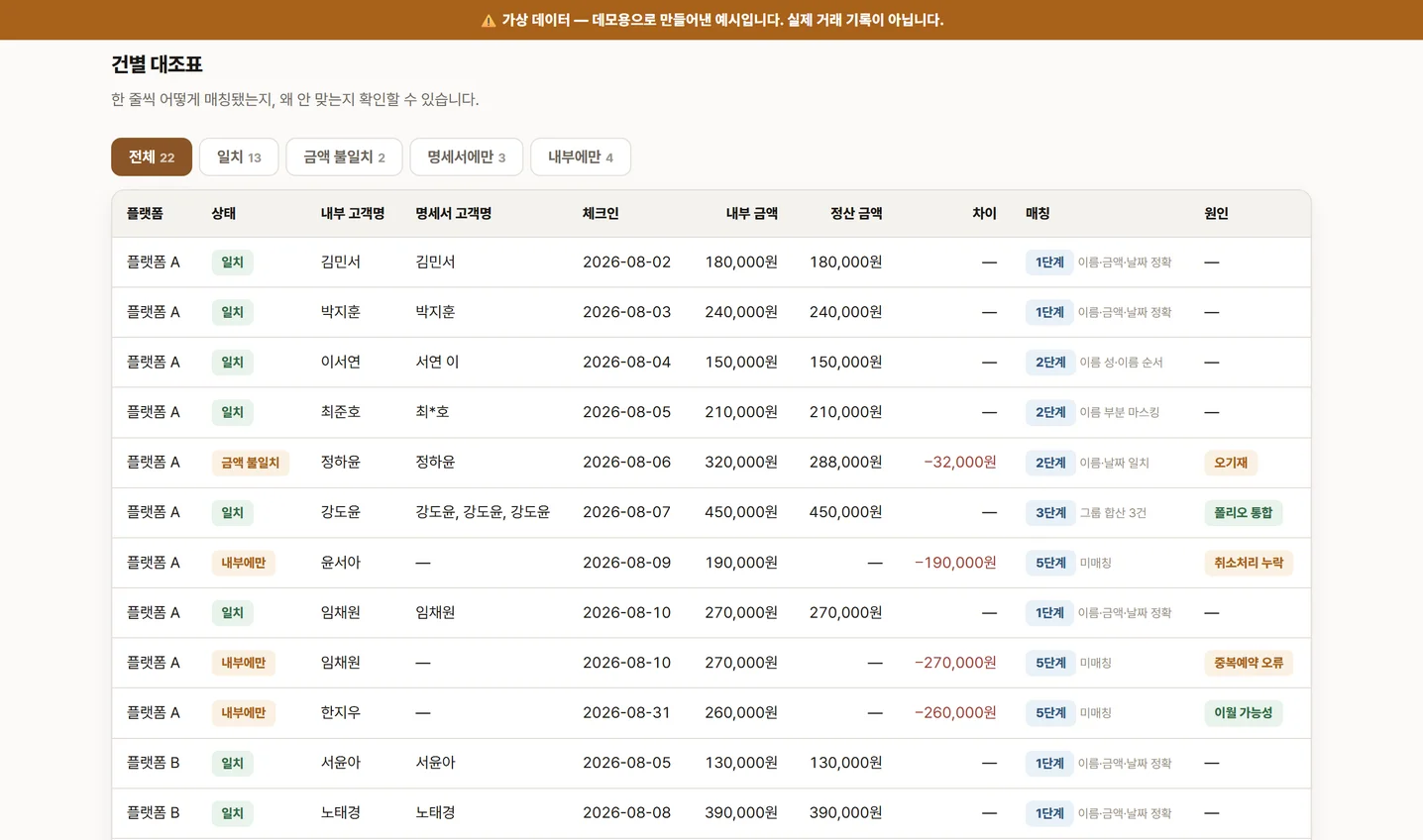Screen dimensions: 1423x840
Task: Click the 1단계 badge in 박지훈 row
Action: pyautogui.click(x=1049, y=312)
